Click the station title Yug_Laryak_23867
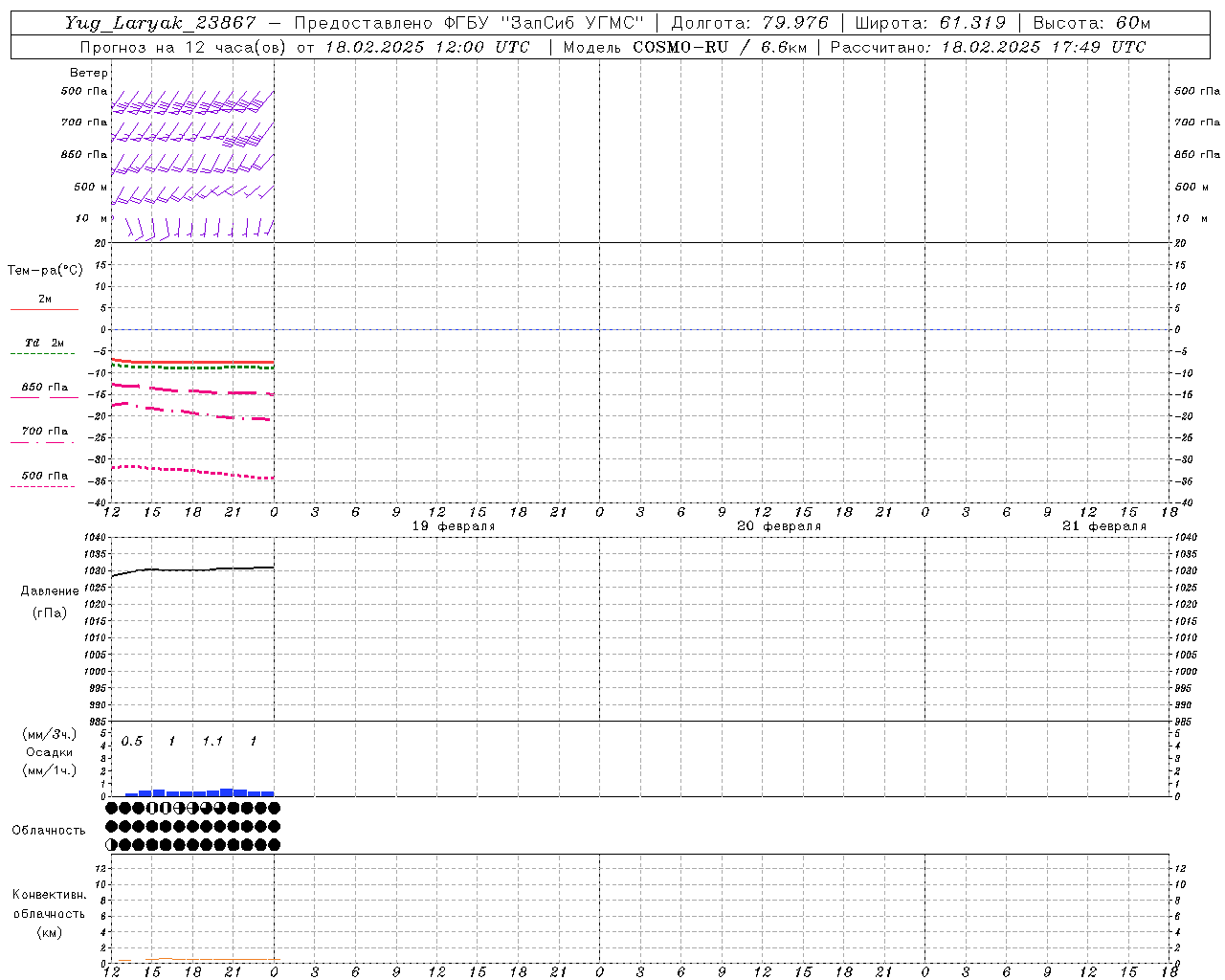The height and width of the screenshot is (980, 1225). click(161, 23)
